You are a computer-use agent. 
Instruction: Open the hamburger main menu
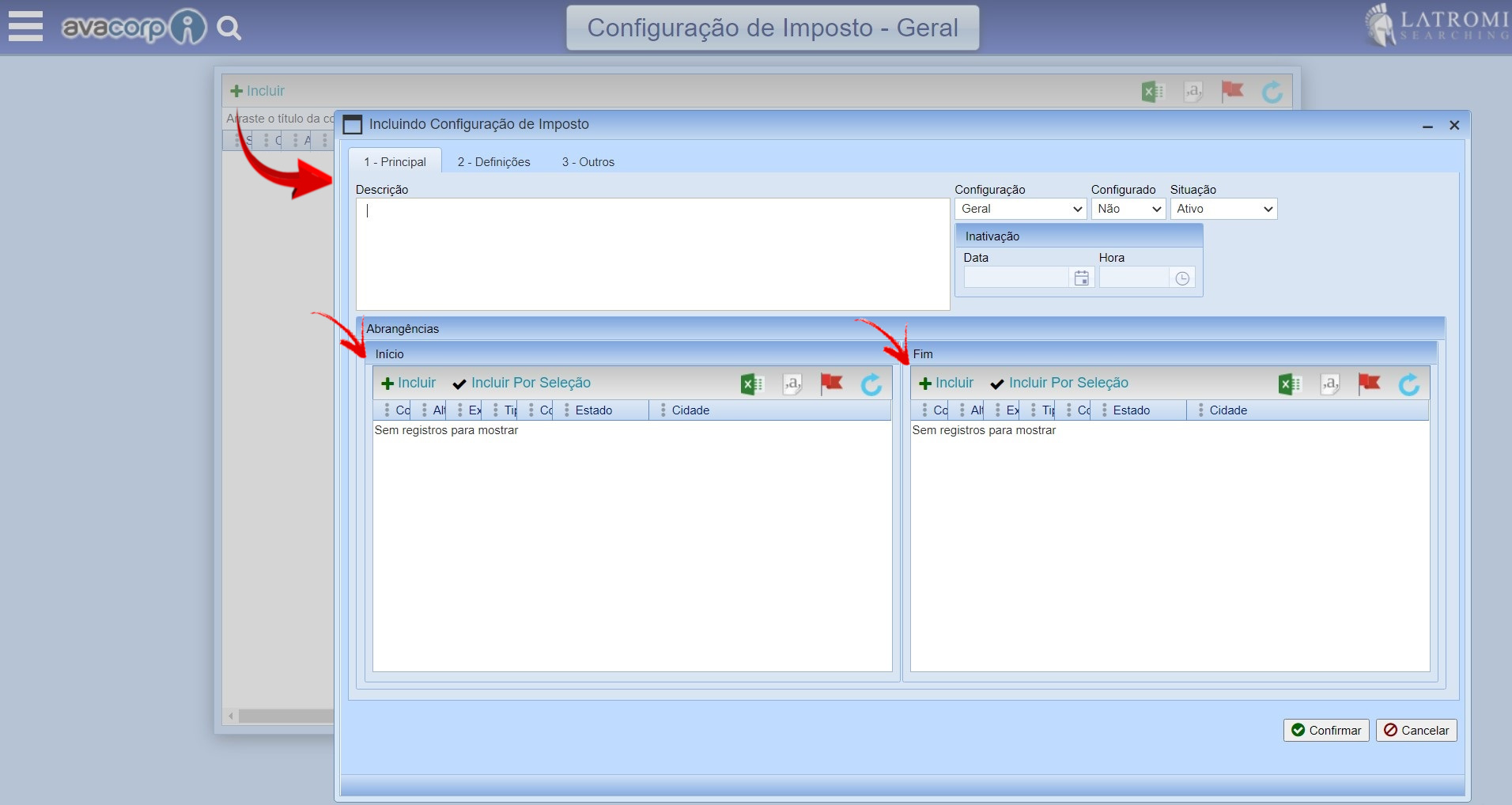point(25,26)
